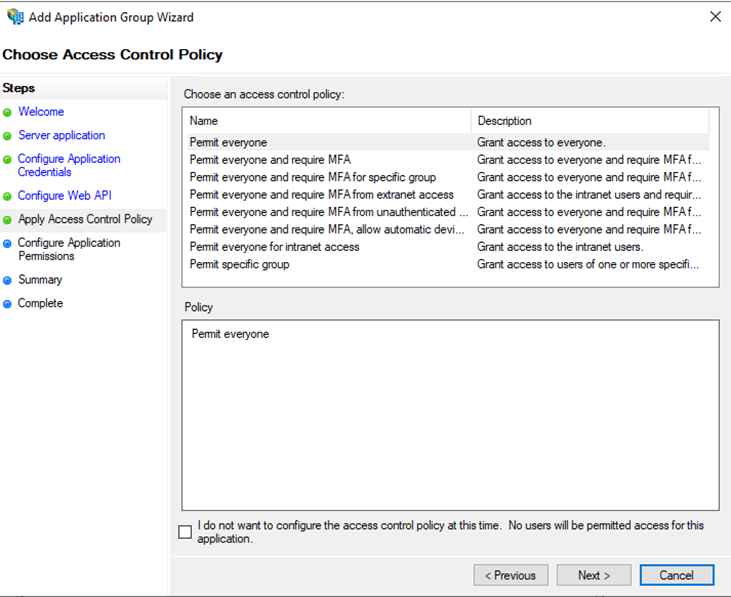Screen dimensions: 731x597
Task: Open the Welcome step link
Action: point(41,112)
